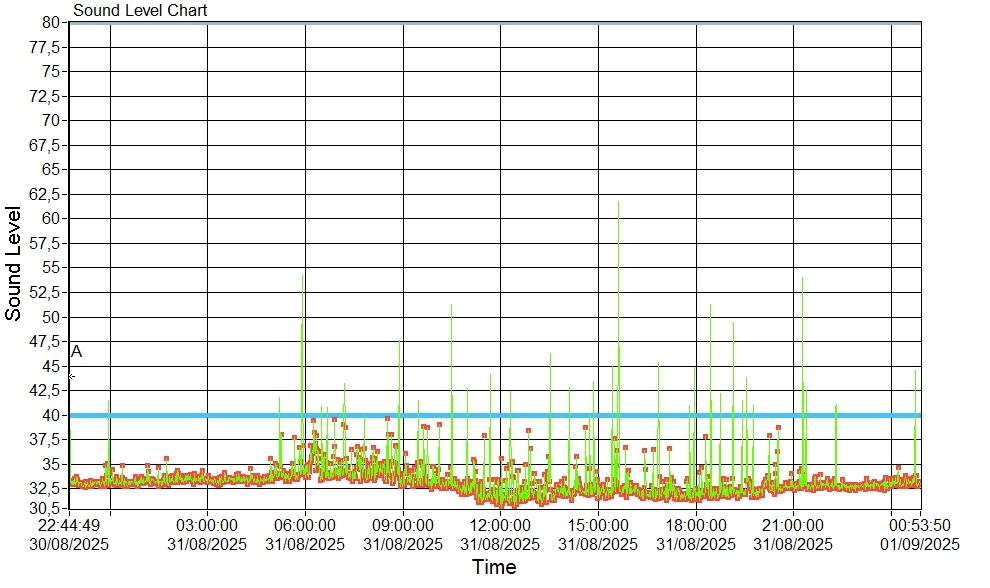Click the 12:00:00 x-axis tick label

point(500,525)
